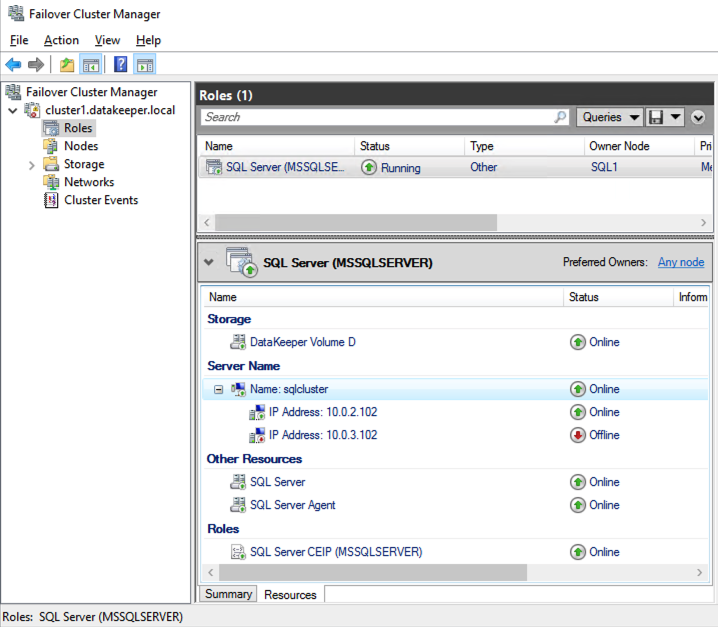Collapse the Name: sqlcluster resource node
Image resolution: width=718 pixels, height=627 pixels.
point(218,389)
